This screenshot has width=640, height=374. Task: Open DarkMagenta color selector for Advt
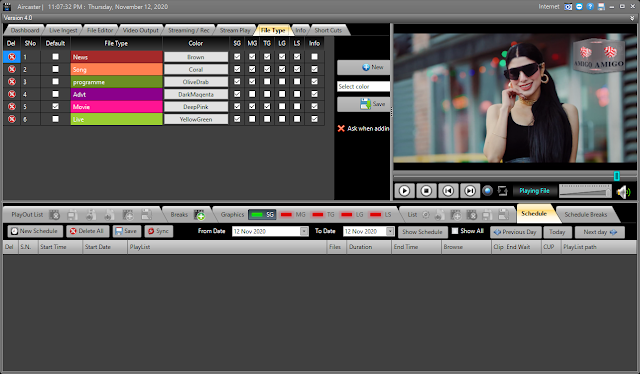(196, 94)
